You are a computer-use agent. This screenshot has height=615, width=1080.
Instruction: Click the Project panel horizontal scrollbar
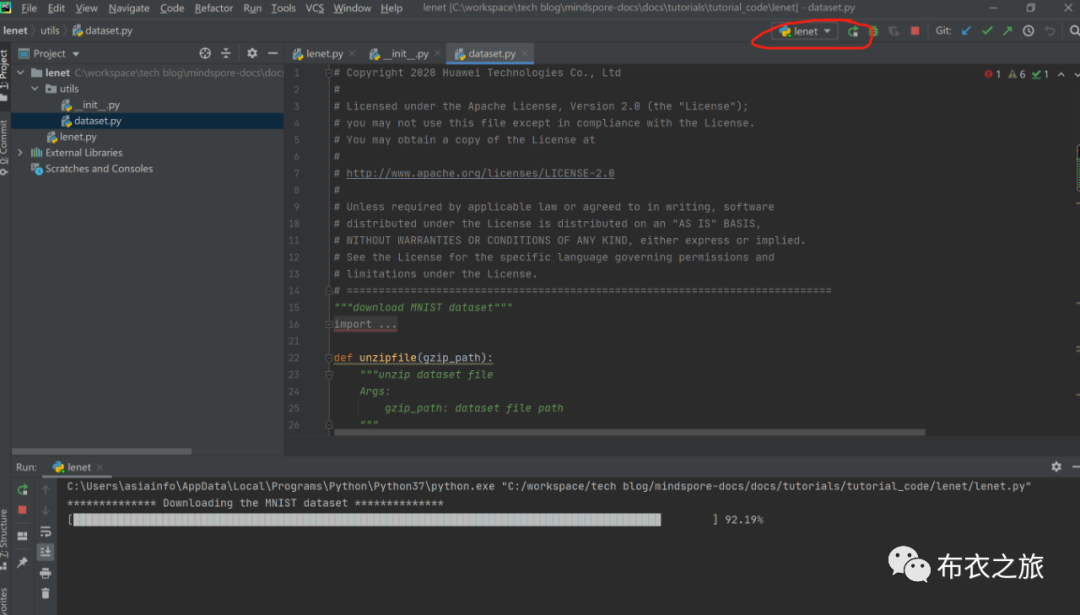[x=102, y=452]
